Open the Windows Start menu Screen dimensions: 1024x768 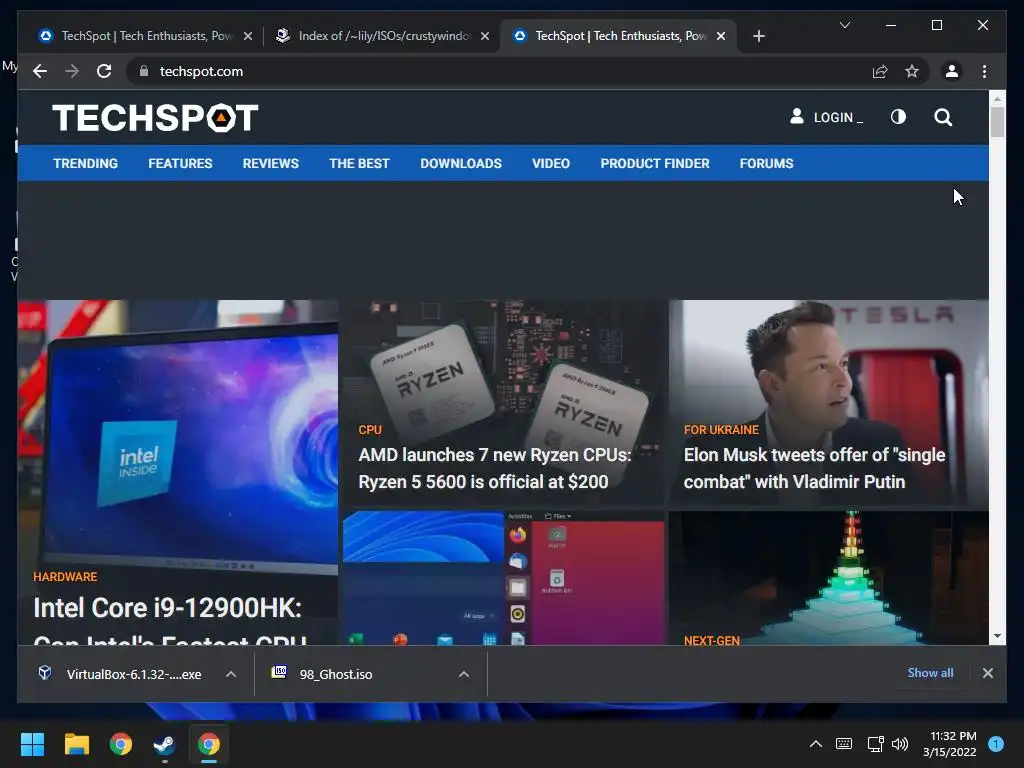32,744
